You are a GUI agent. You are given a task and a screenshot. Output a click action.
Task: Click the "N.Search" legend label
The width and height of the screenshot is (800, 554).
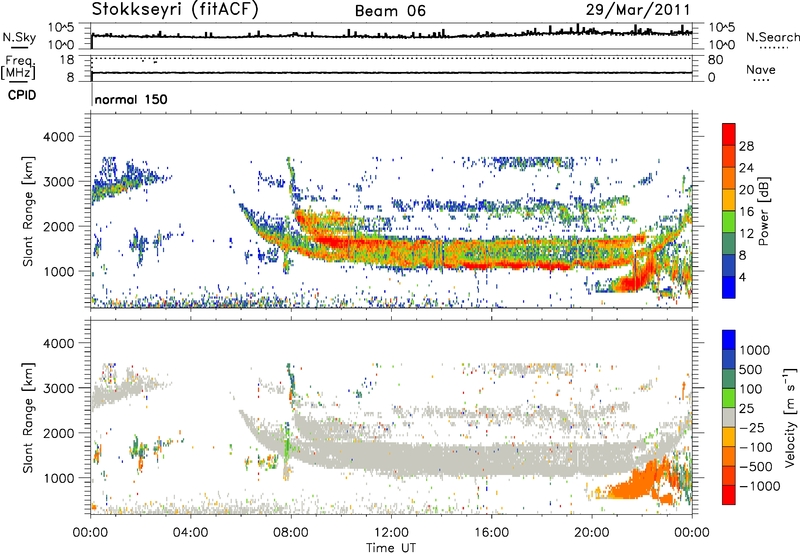click(x=772, y=37)
